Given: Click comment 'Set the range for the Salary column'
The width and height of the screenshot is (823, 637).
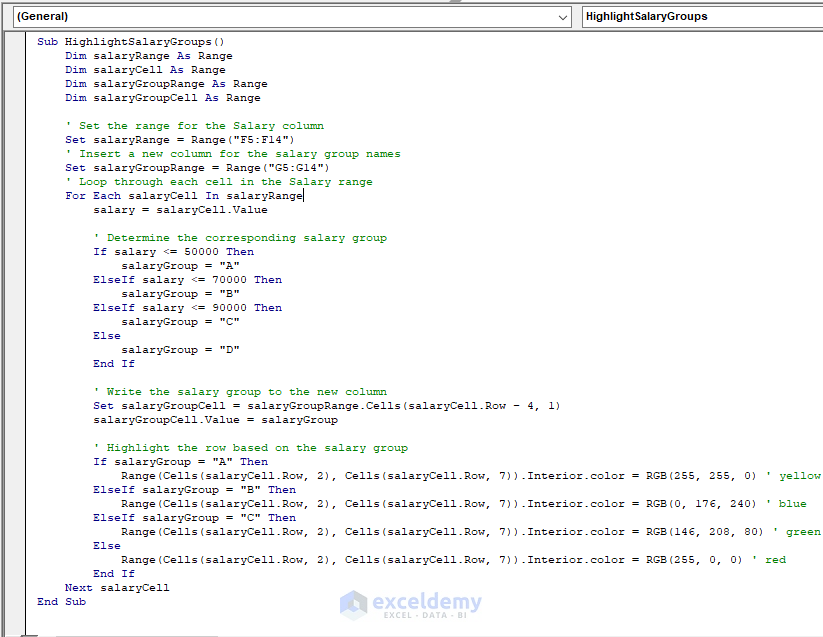Looking at the screenshot, I should click(195, 126).
